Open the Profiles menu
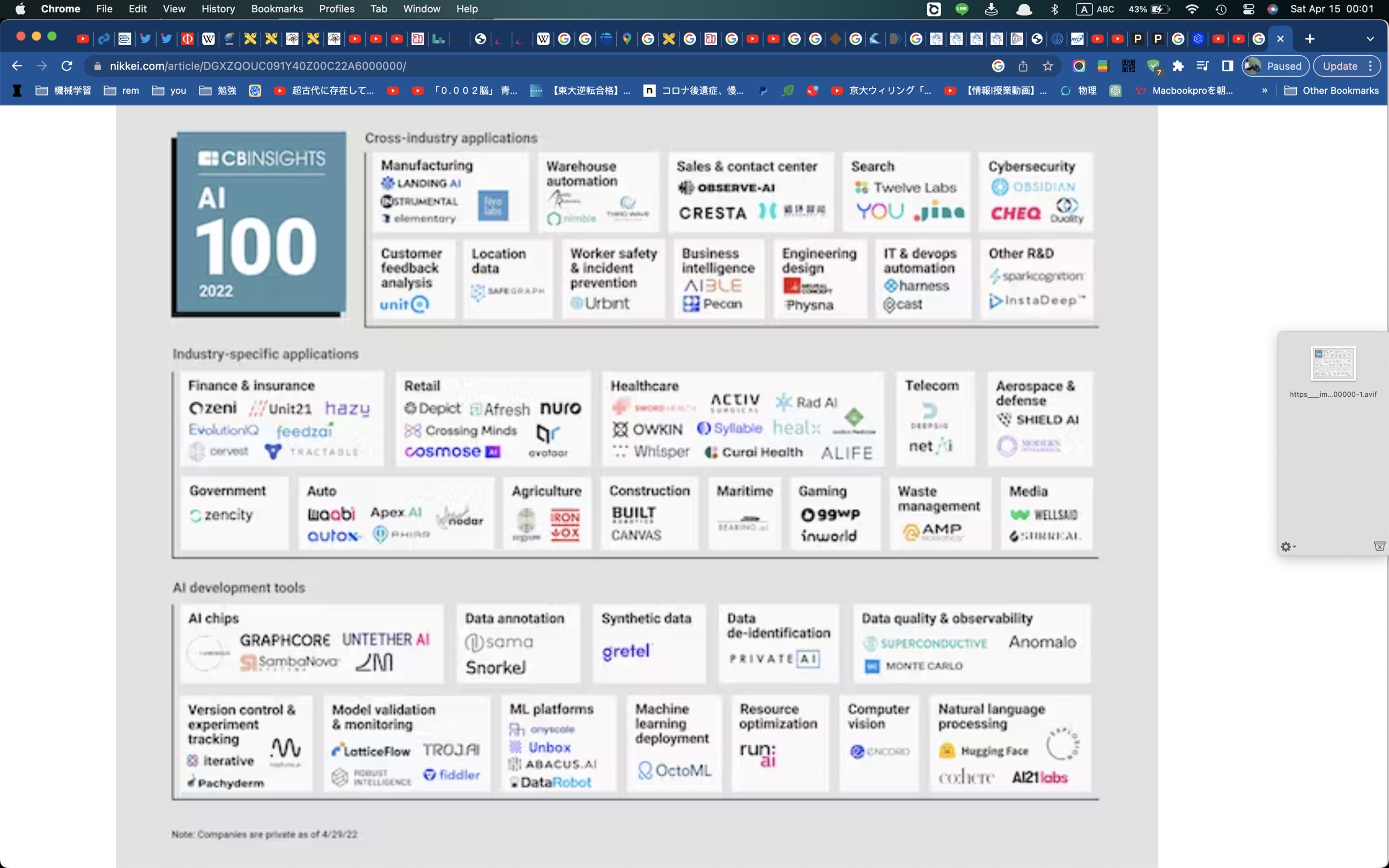 pos(336,9)
